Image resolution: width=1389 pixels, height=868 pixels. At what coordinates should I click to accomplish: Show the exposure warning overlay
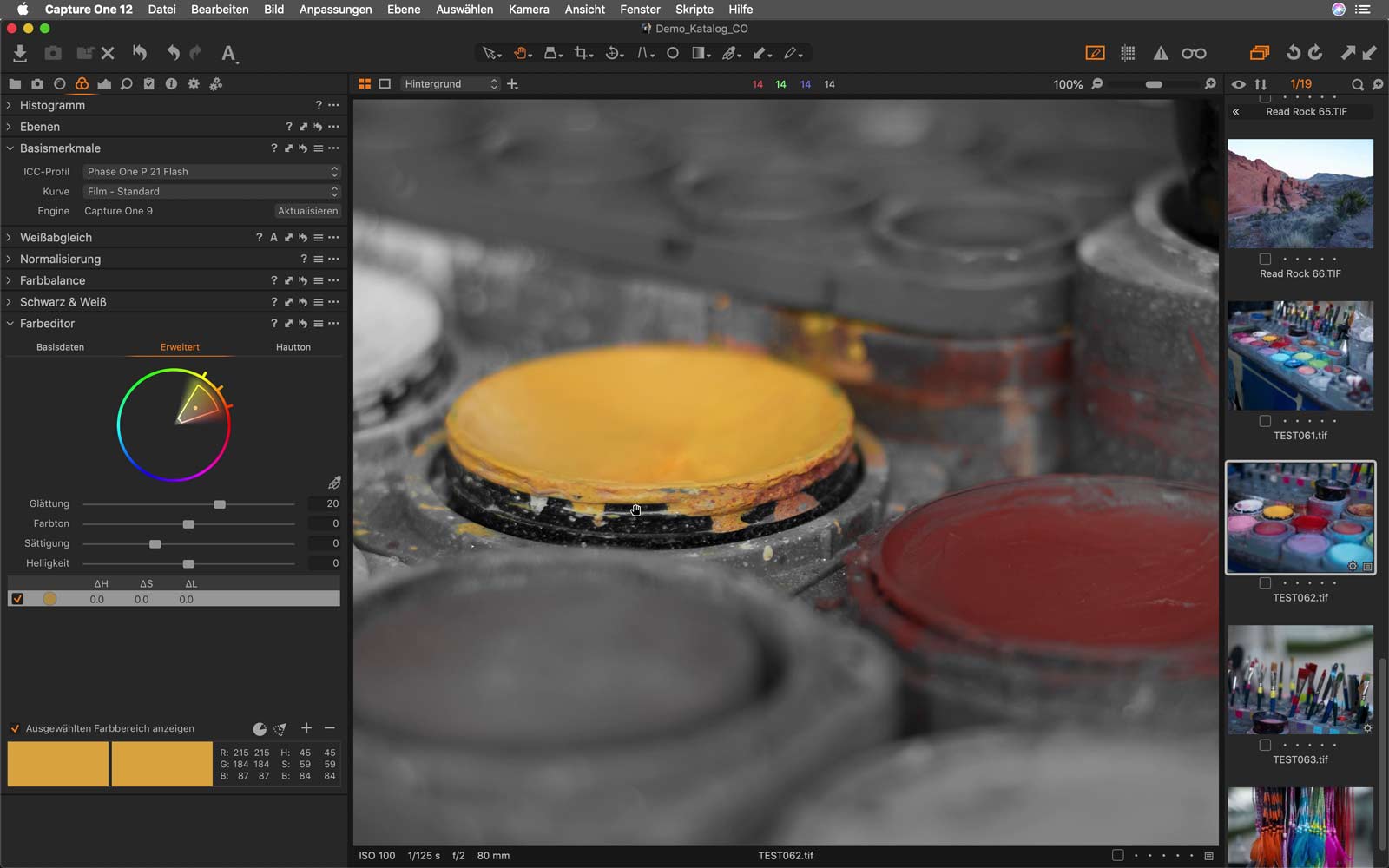coord(1162,53)
